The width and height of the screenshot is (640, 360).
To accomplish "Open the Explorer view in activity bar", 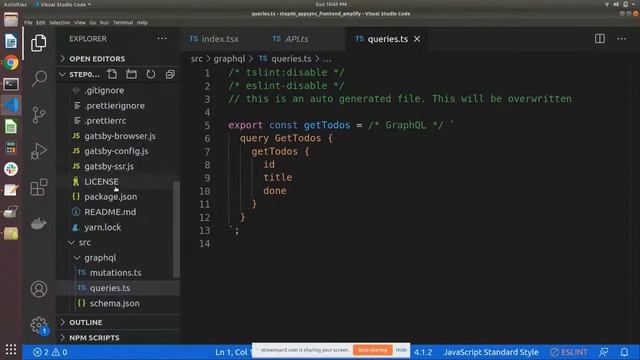I will pos(39,43).
